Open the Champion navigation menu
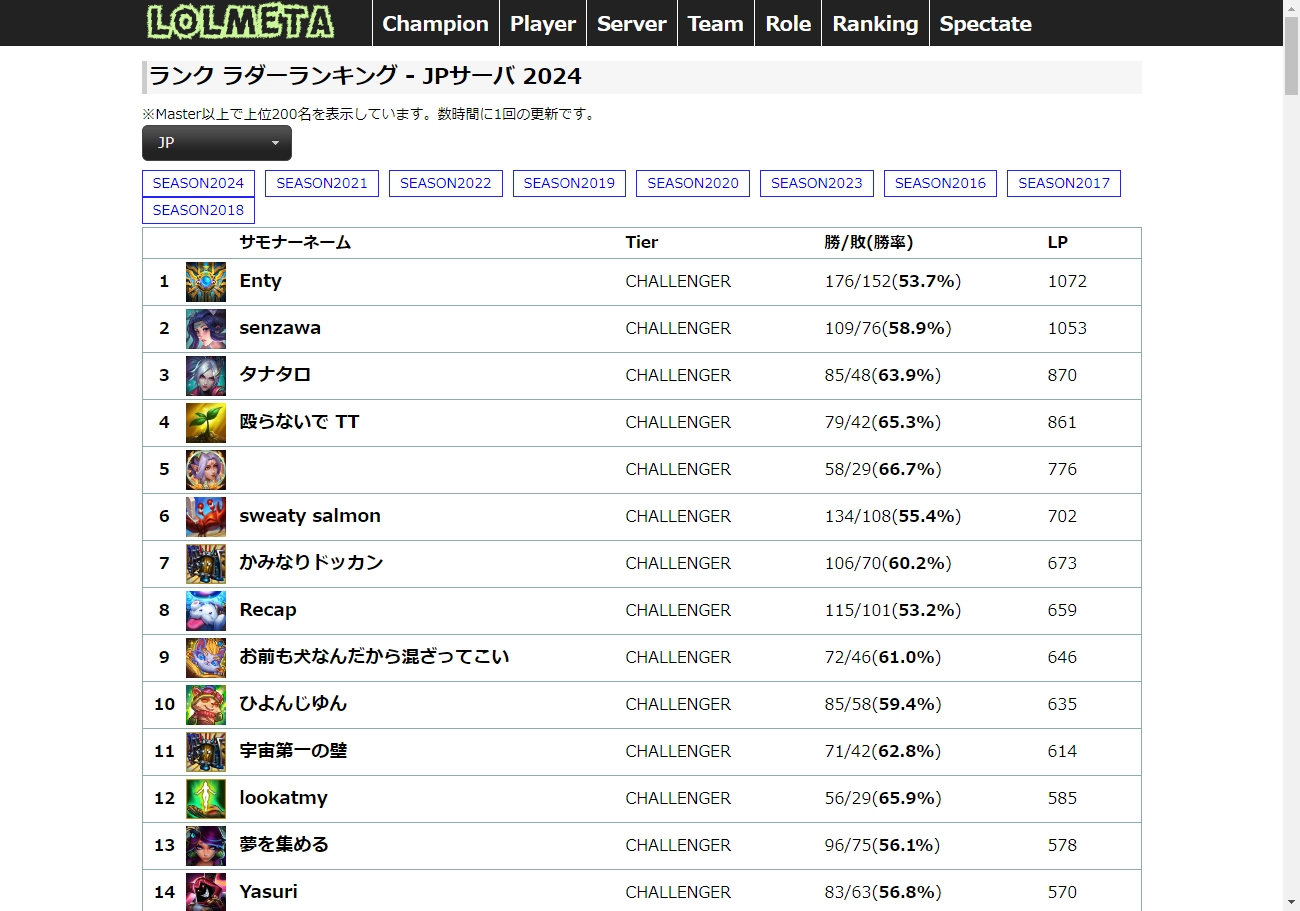 point(435,23)
